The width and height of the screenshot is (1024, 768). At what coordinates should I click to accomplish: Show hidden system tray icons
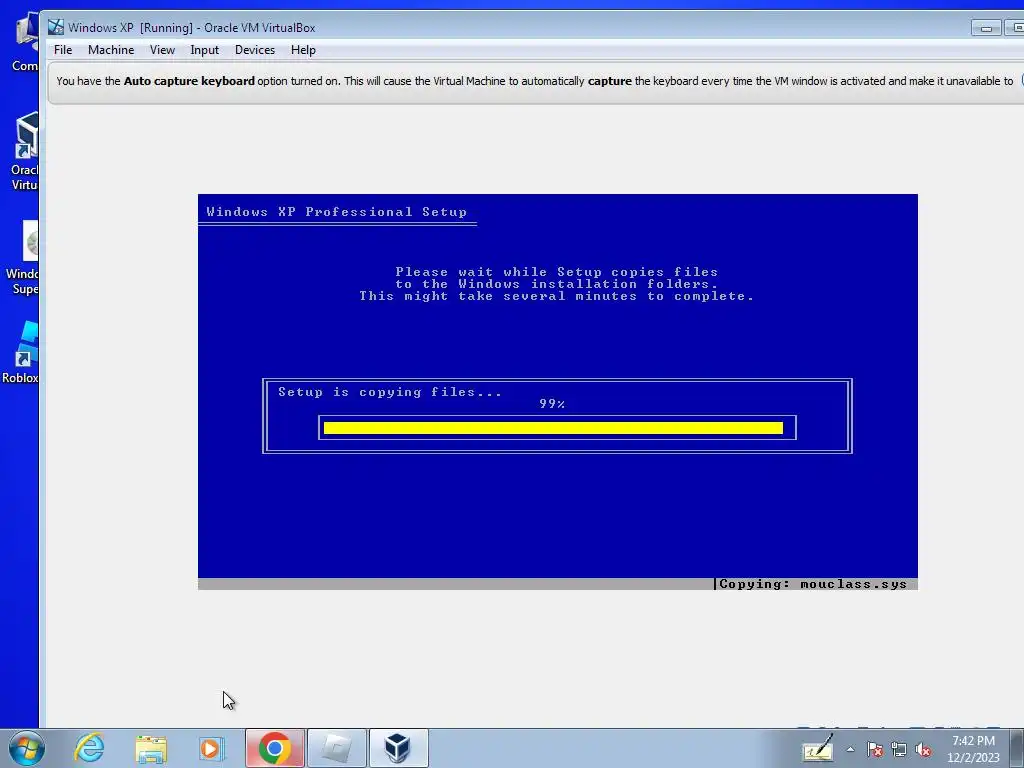pyautogui.click(x=850, y=750)
